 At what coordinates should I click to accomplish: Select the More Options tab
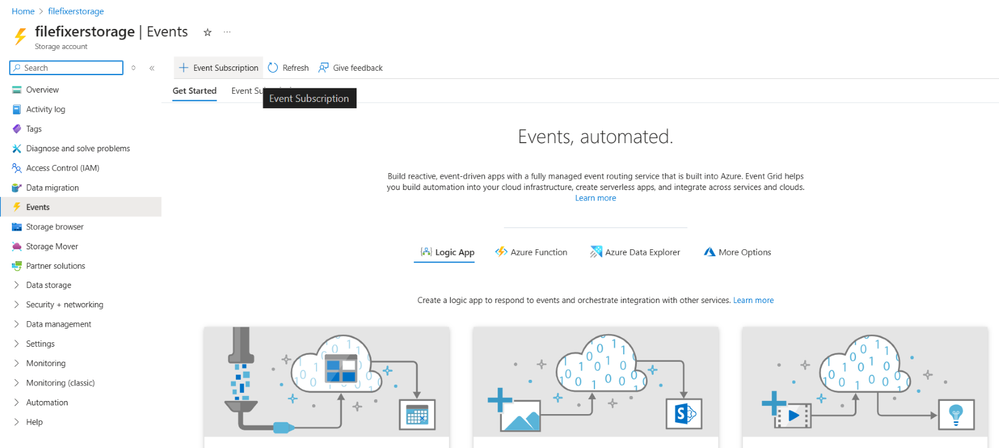pos(737,252)
